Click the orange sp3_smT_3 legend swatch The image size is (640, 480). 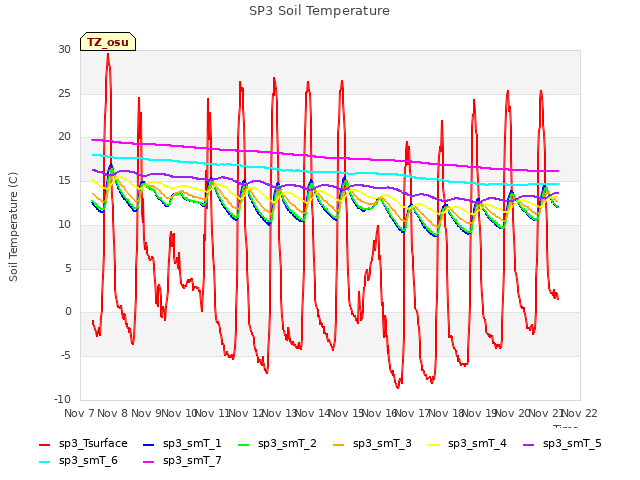pos(339,445)
